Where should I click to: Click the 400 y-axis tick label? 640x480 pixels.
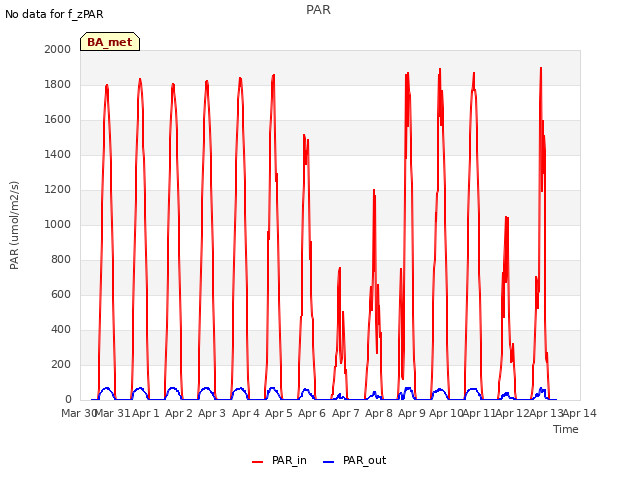coord(61,329)
